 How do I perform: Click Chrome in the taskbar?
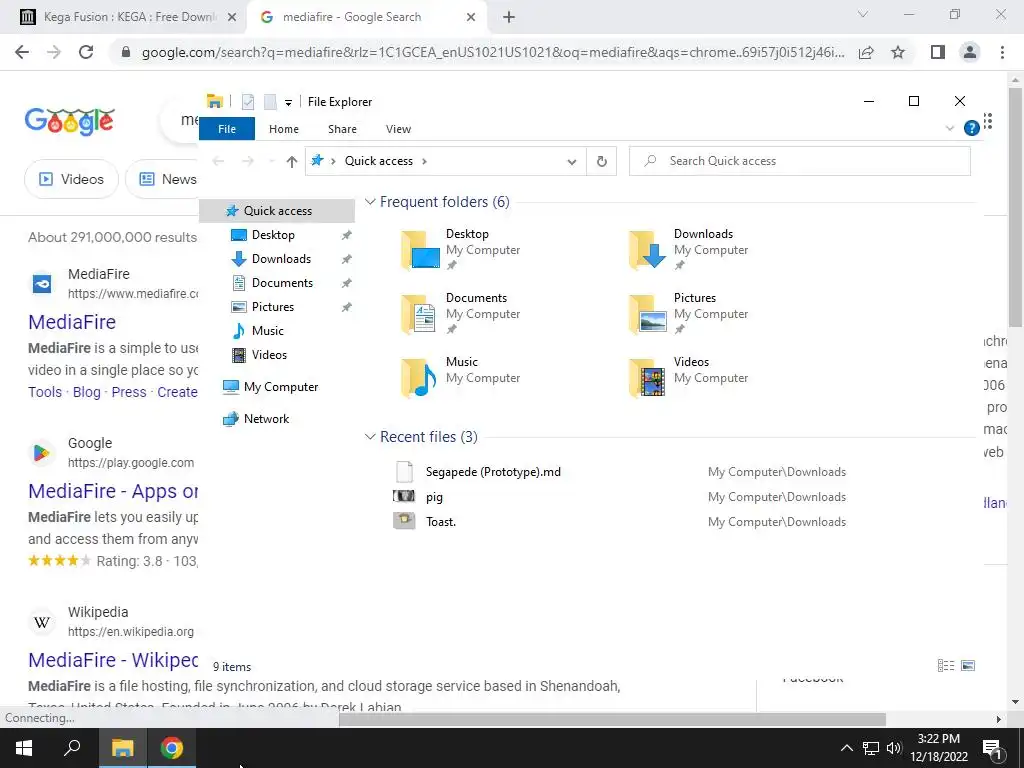(171, 748)
